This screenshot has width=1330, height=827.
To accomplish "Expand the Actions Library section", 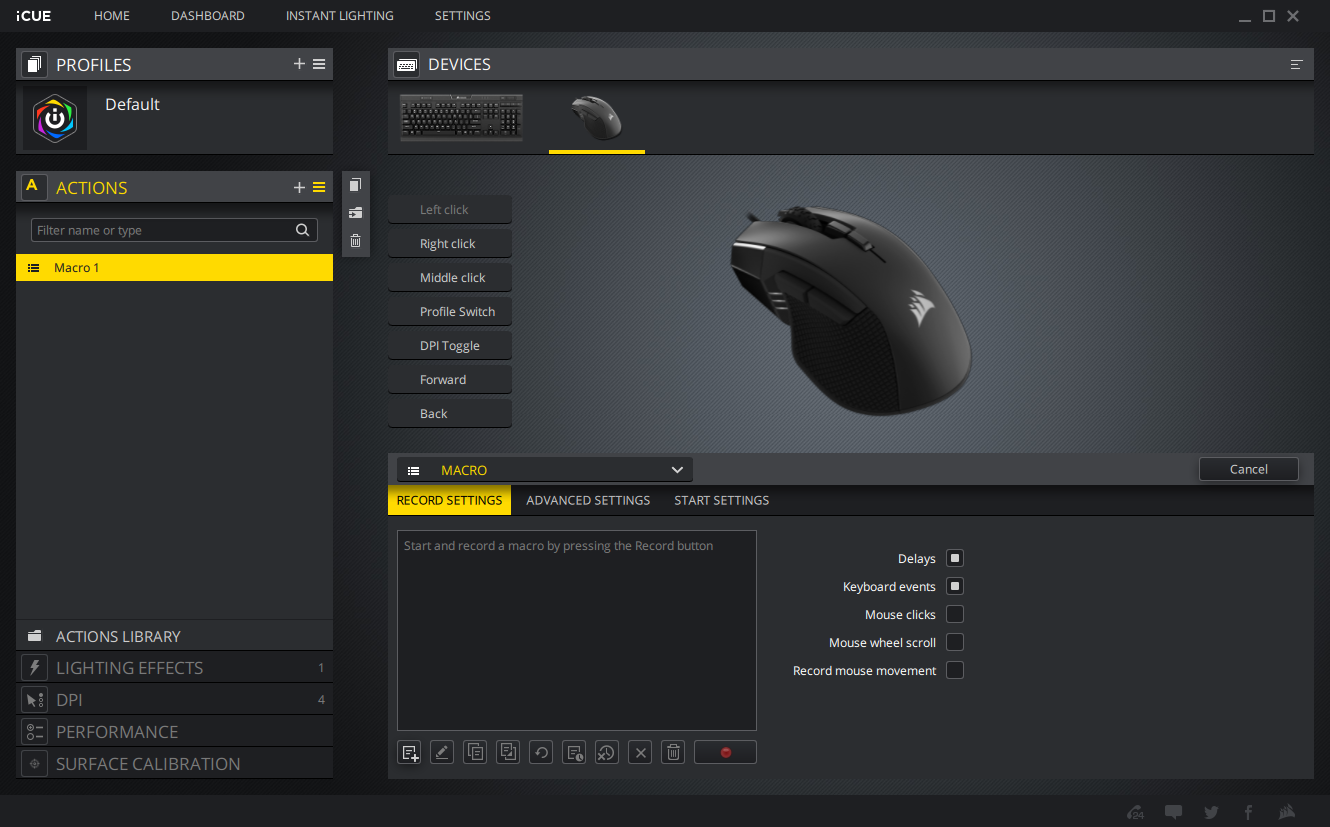I will [x=174, y=636].
